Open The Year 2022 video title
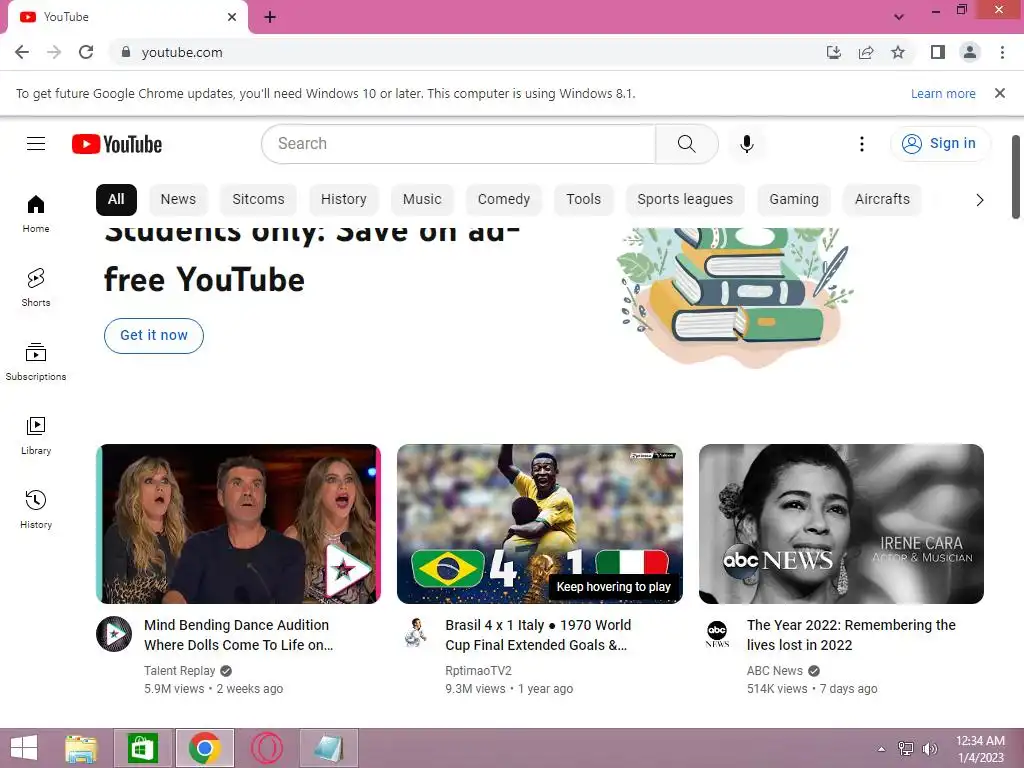This screenshot has height=768, width=1024. [x=851, y=635]
